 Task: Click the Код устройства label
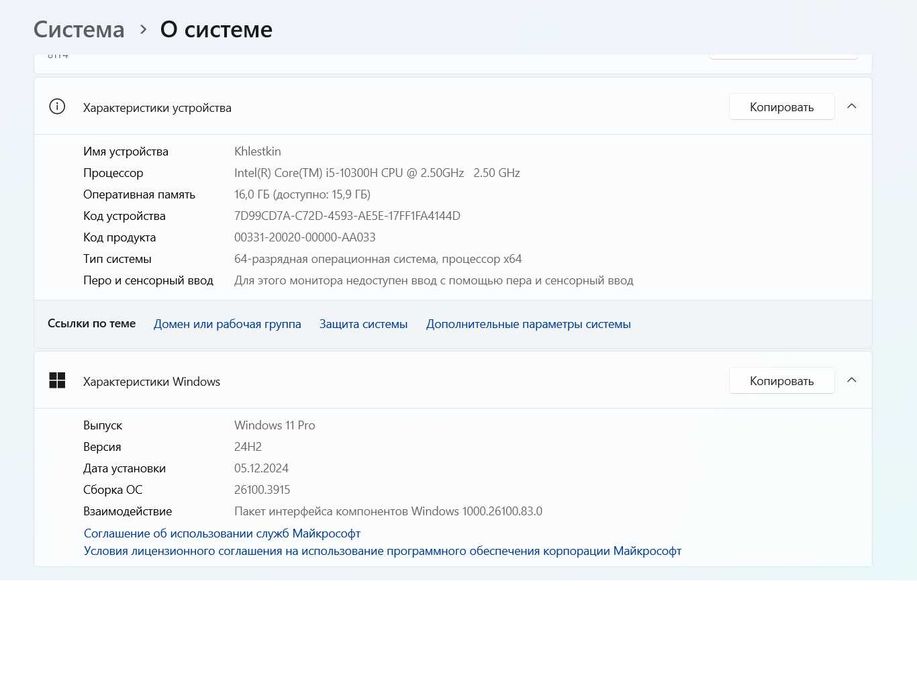click(x=124, y=216)
